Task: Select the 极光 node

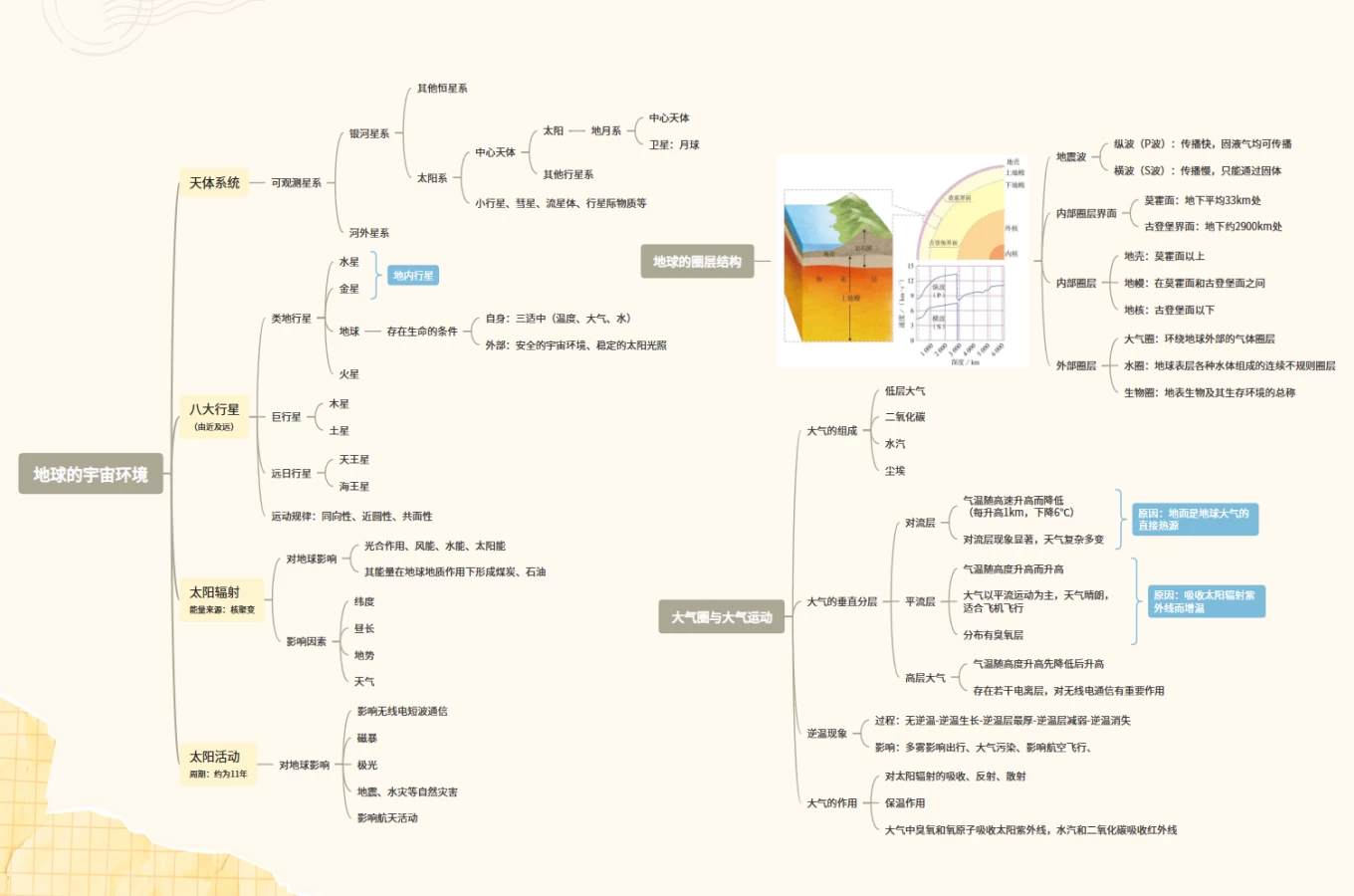Action: 367,766
